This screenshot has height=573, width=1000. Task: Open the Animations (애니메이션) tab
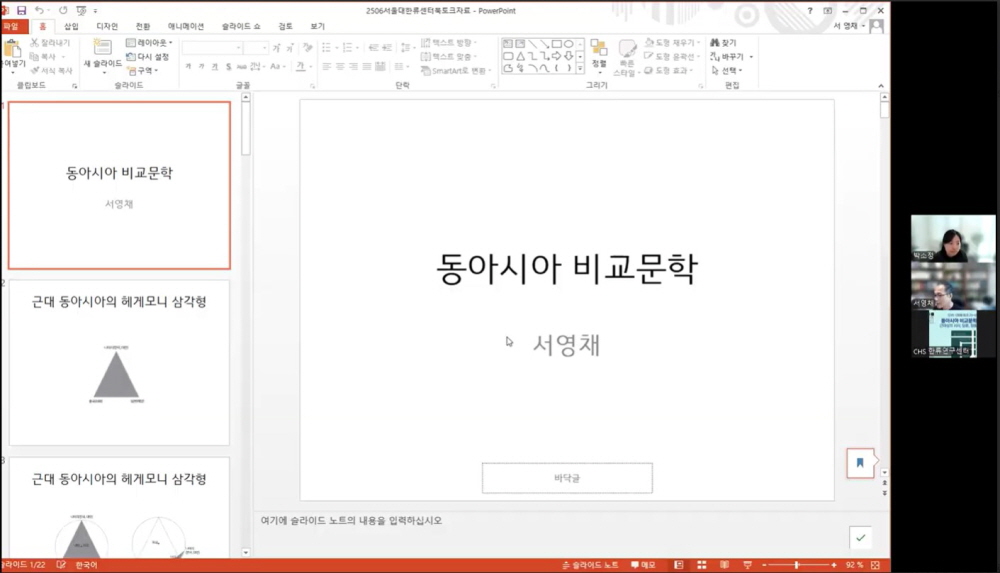[186, 26]
